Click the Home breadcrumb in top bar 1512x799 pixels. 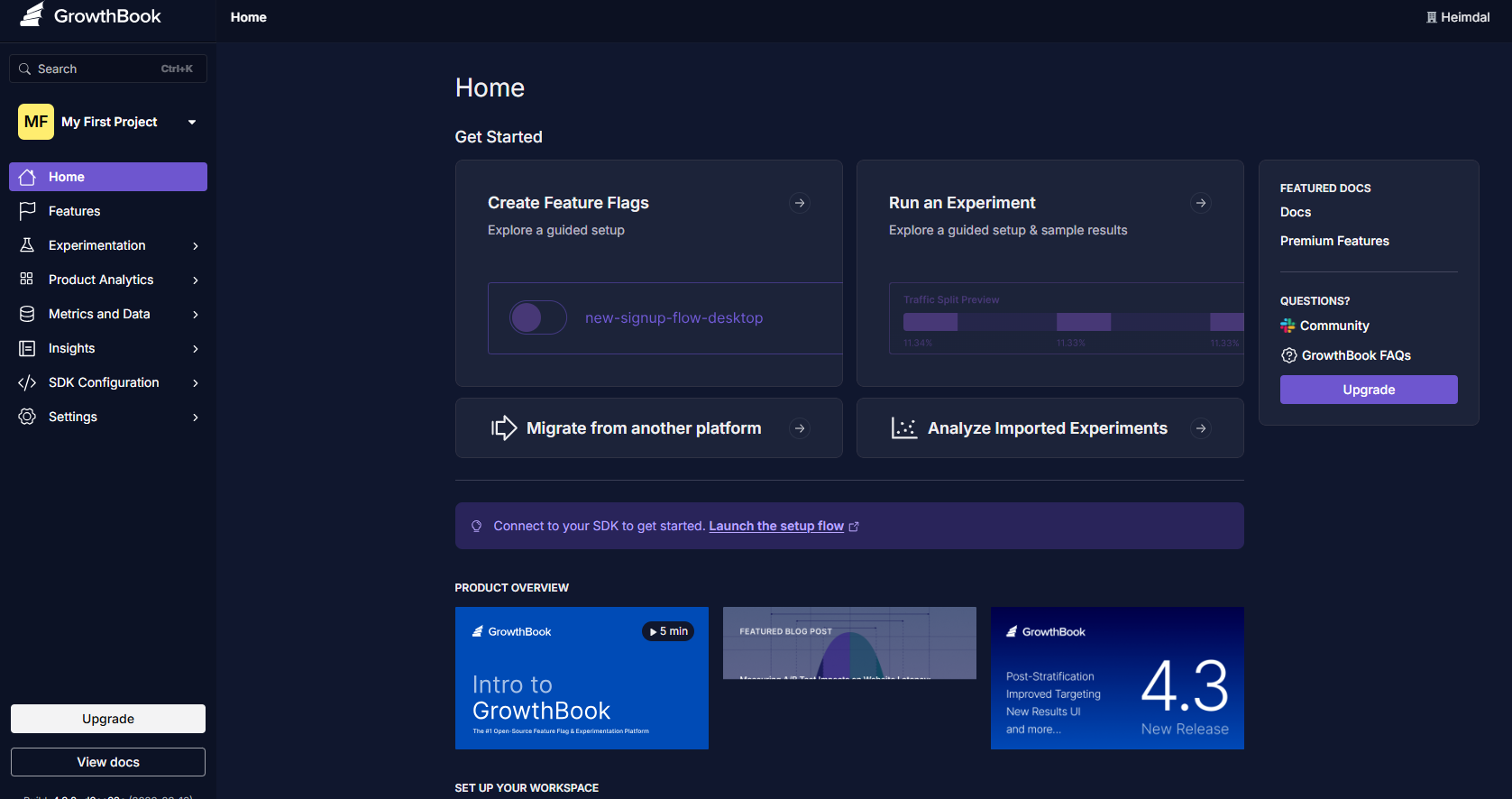pyautogui.click(x=249, y=17)
